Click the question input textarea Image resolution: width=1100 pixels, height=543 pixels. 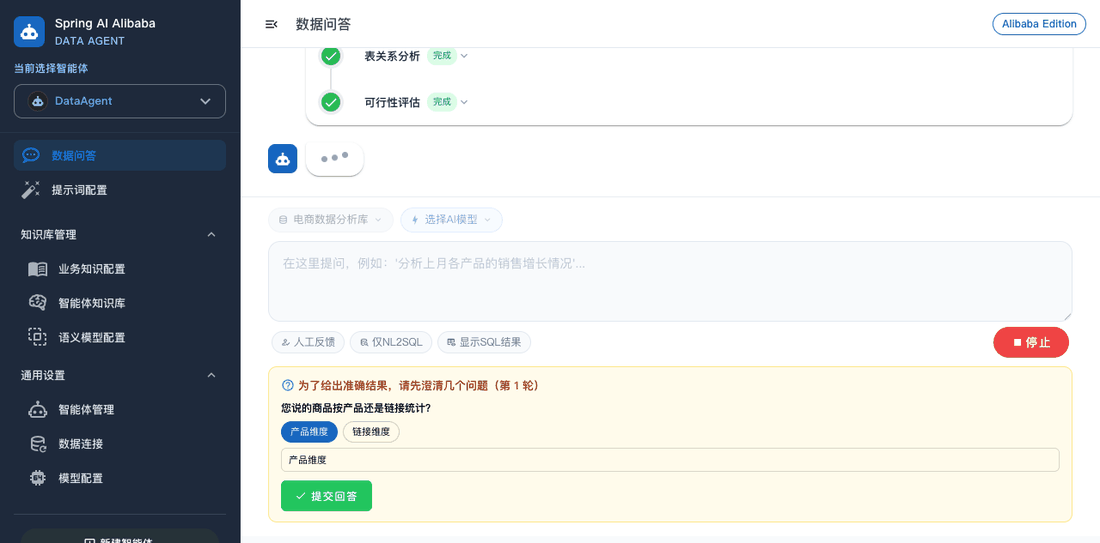(670, 281)
